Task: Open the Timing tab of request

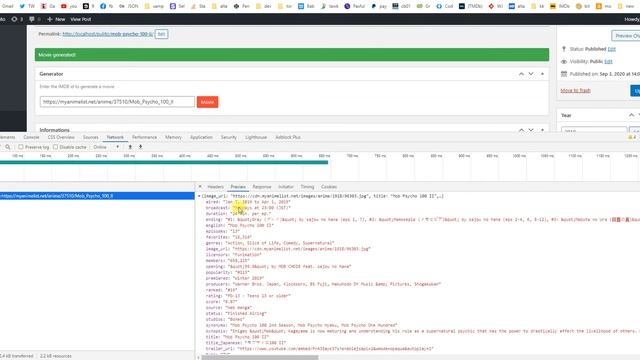Action: click(x=307, y=187)
